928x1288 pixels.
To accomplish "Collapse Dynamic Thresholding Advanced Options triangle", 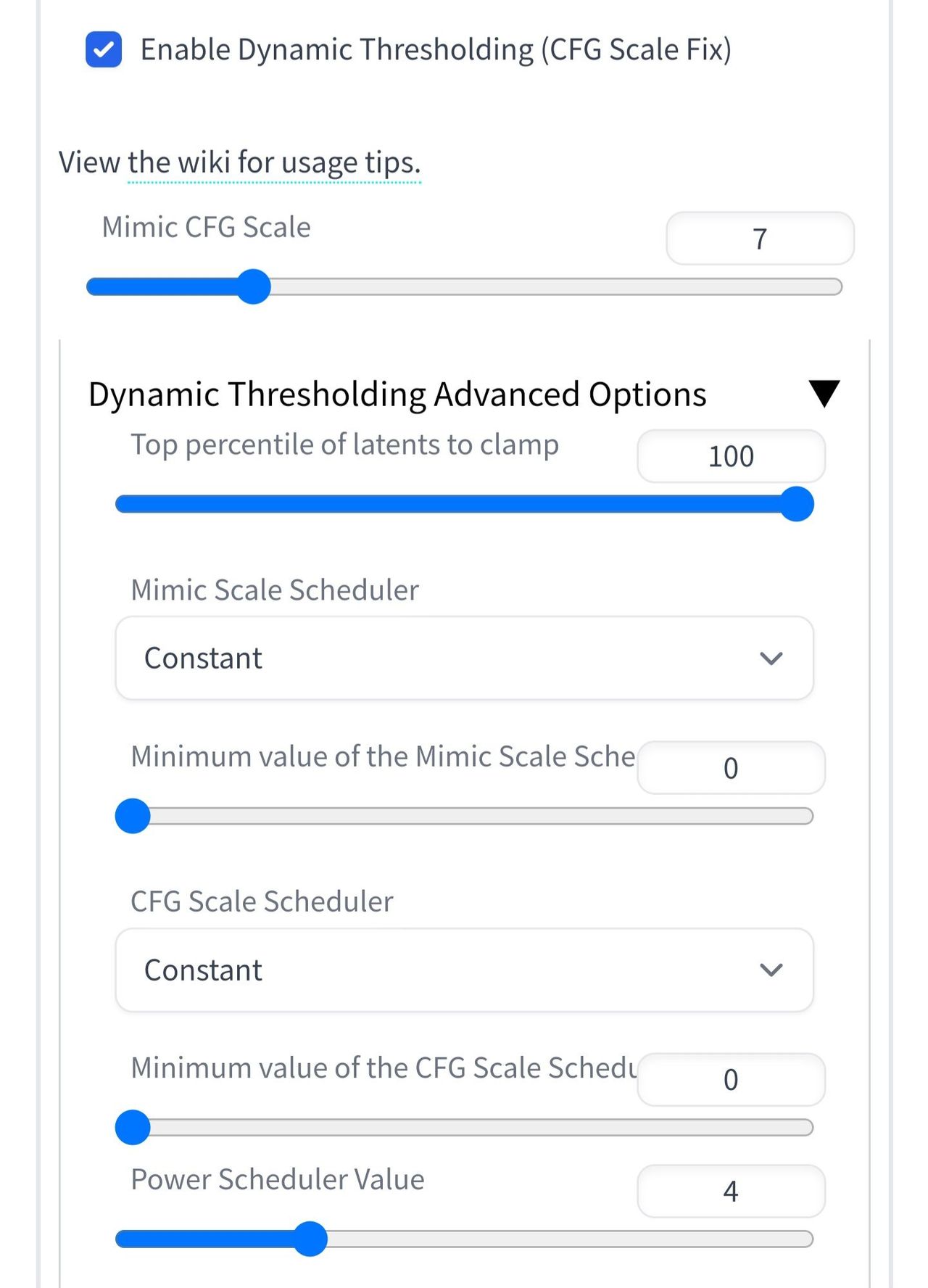I will click(x=824, y=394).
